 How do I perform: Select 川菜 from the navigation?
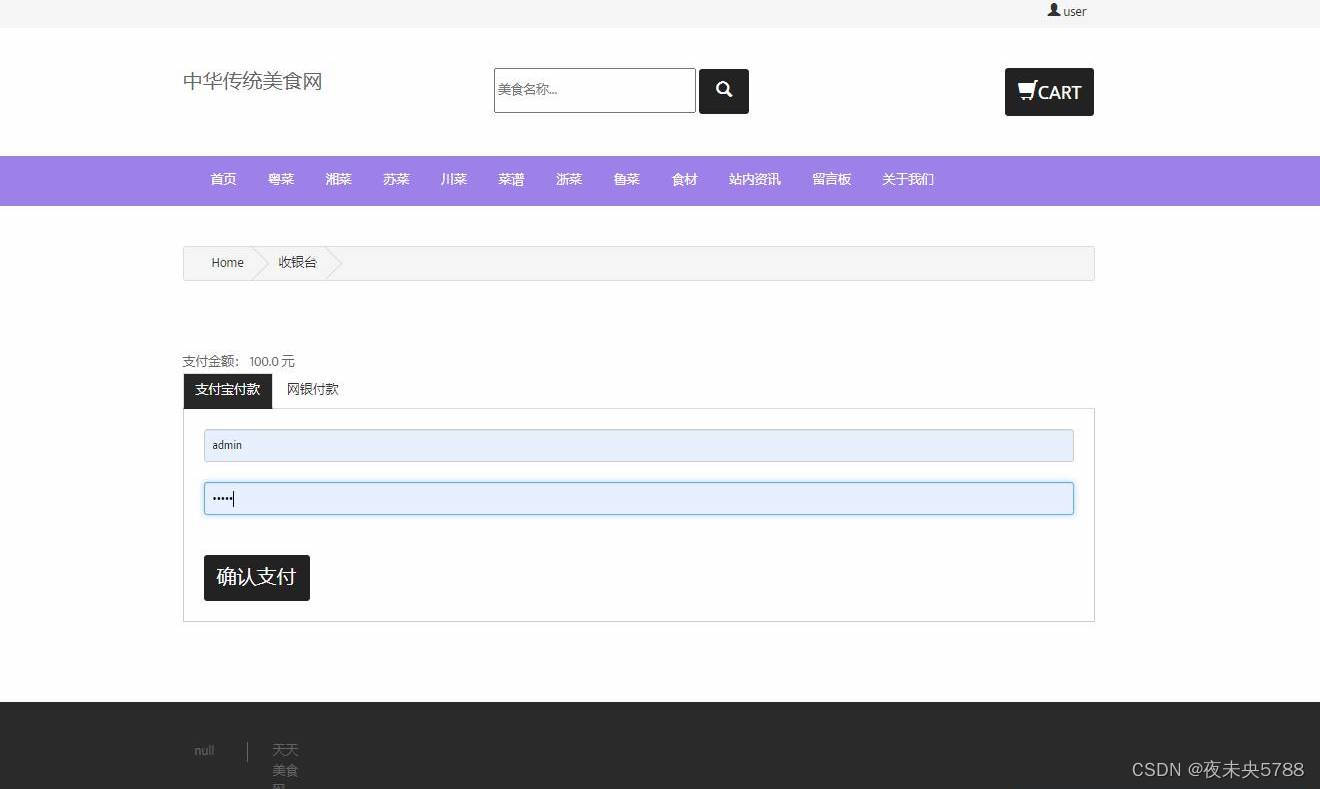[x=453, y=180]
